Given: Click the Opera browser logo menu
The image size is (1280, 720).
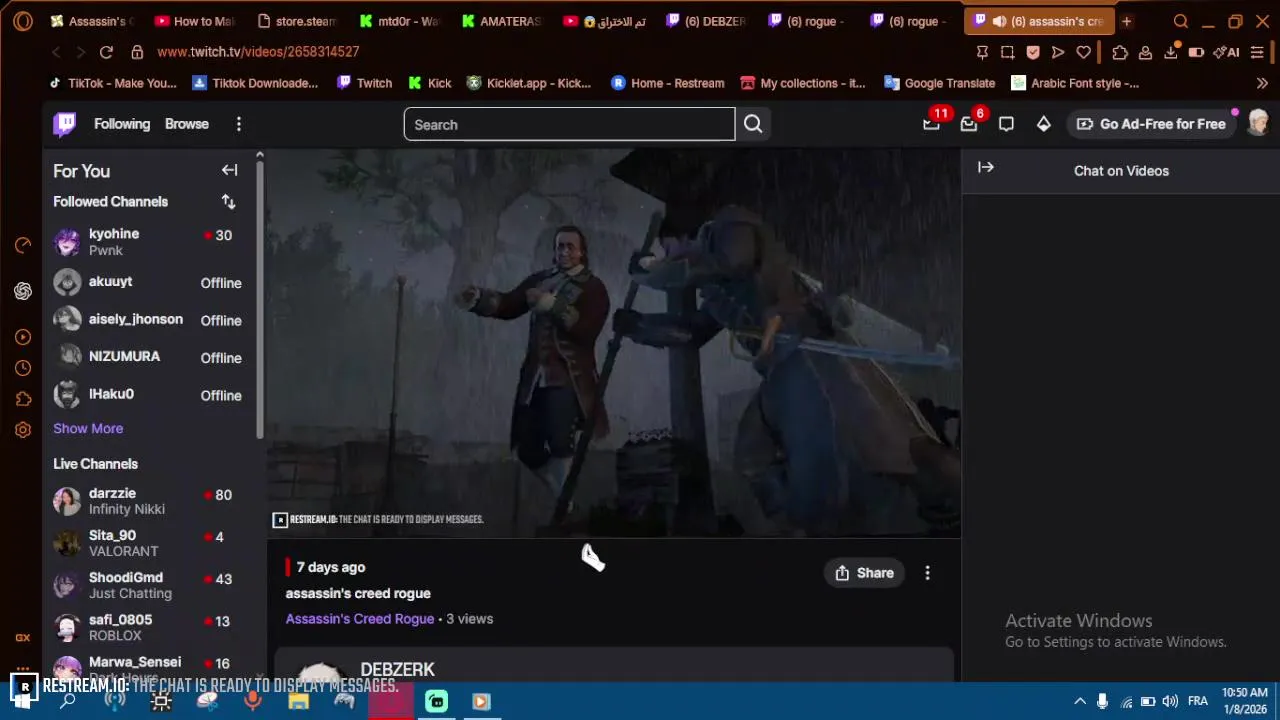Looking at the screenshot, I should (23, 21).
